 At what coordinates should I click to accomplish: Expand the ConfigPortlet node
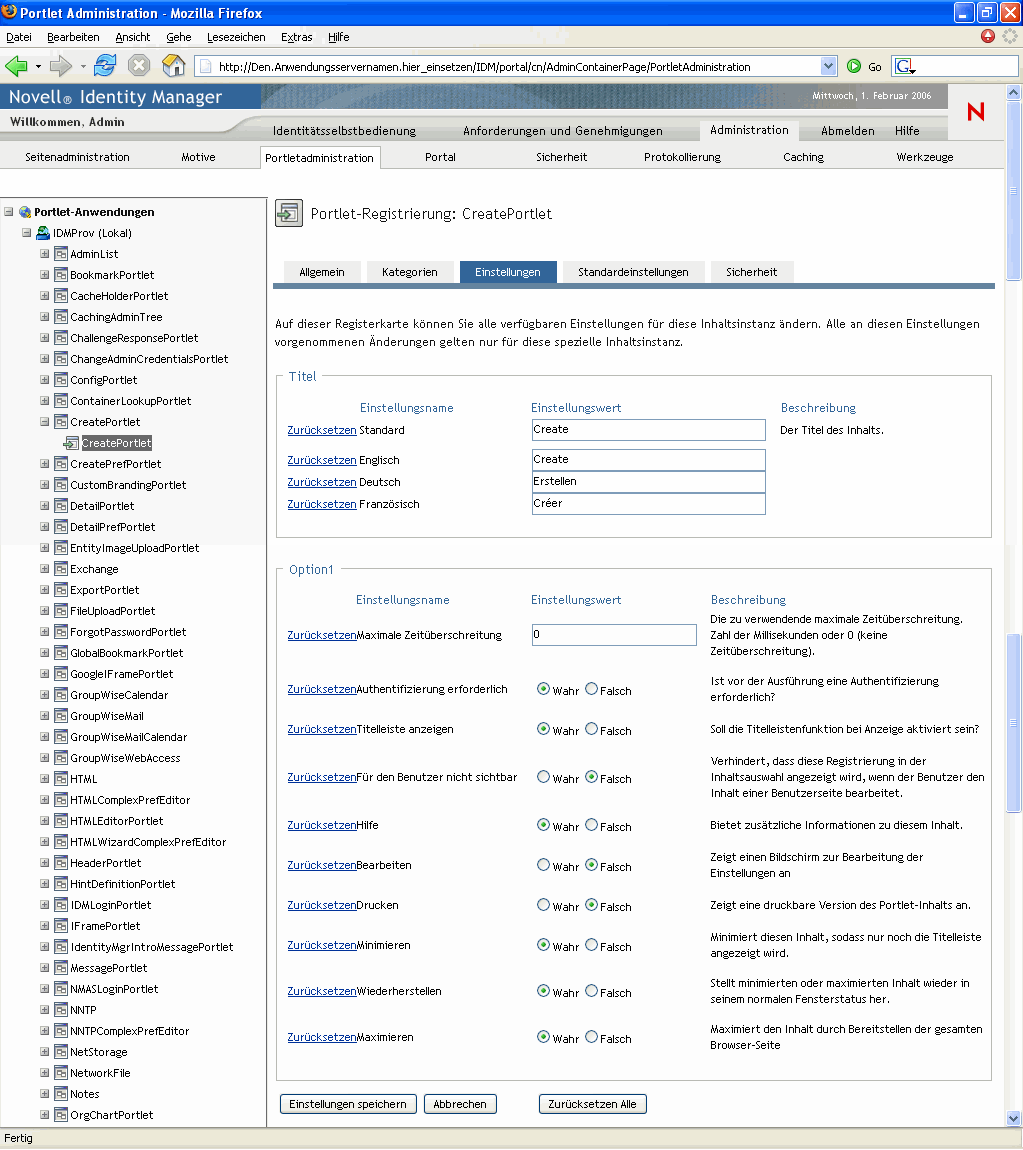[x=44, y=380]
